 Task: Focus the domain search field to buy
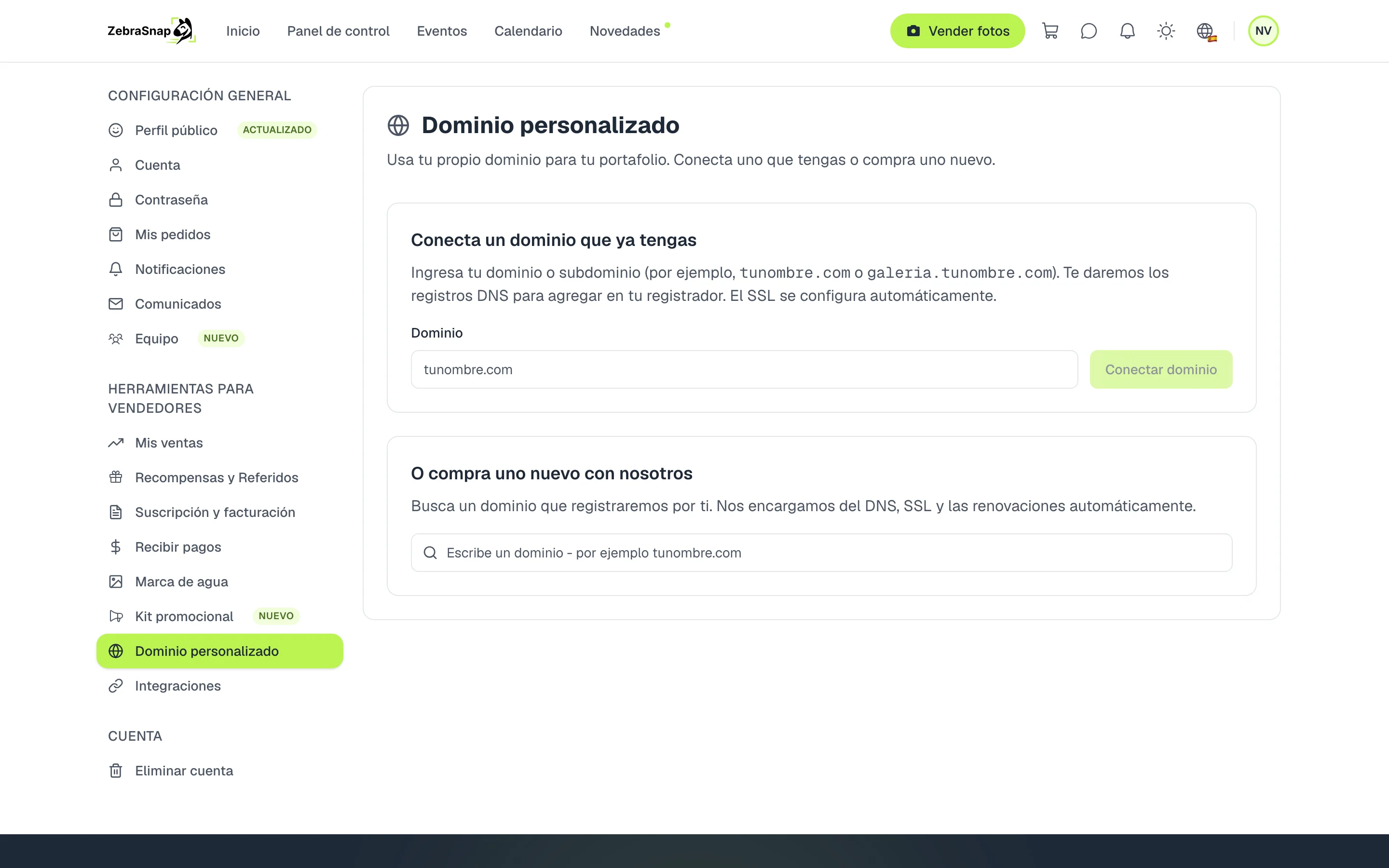(x=821, y=553)
